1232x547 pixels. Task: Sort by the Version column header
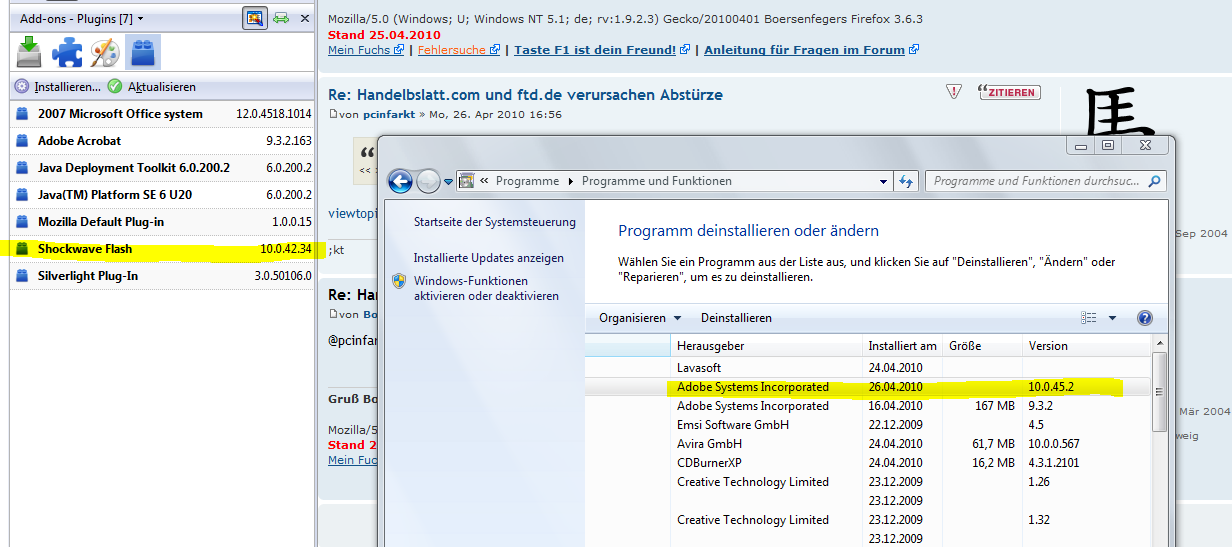click(1085, 346)
